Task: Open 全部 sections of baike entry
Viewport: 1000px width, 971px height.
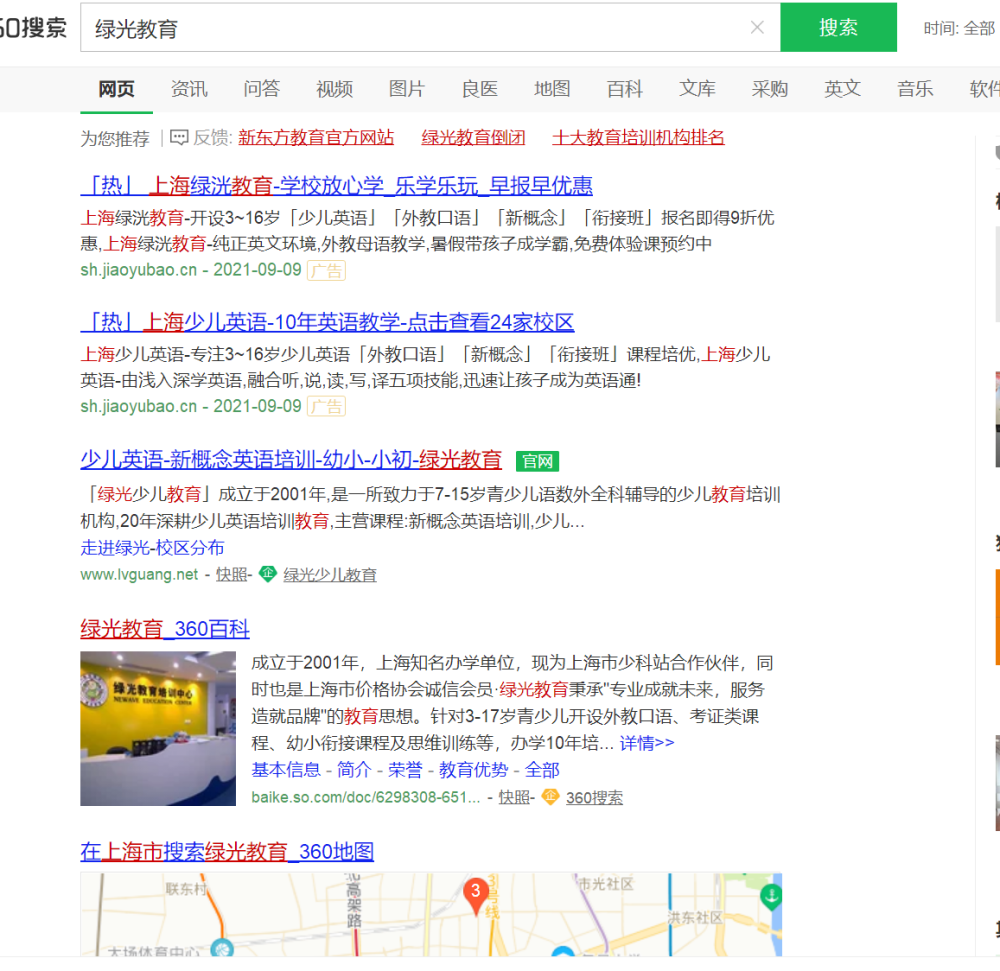Action: [x=541, y=770]
